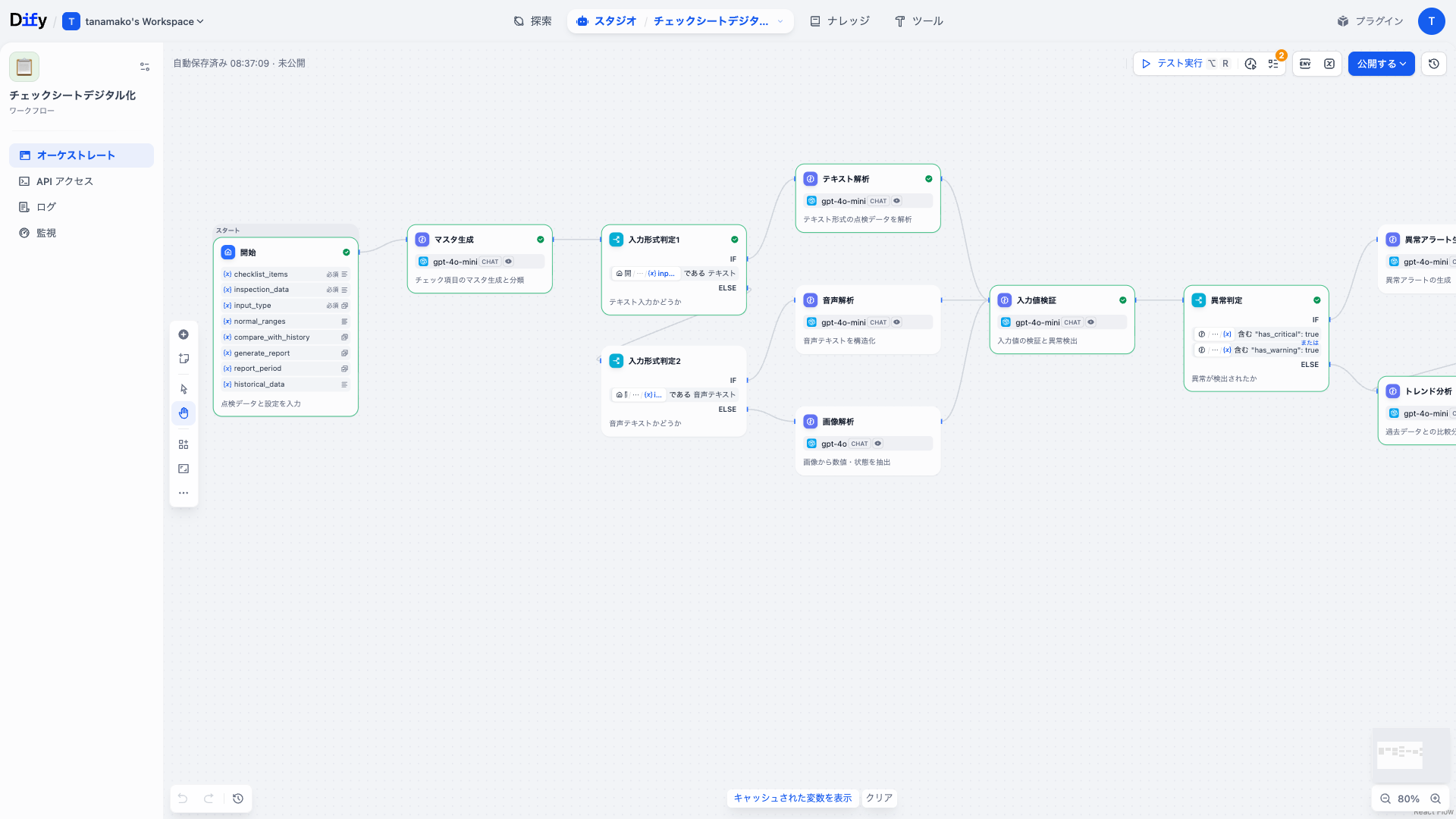Image resolution: width=1456 pixels, height=819 pixels.
Task: Adjust the 80% zoom level control
Action: [x=1409, y=799]
